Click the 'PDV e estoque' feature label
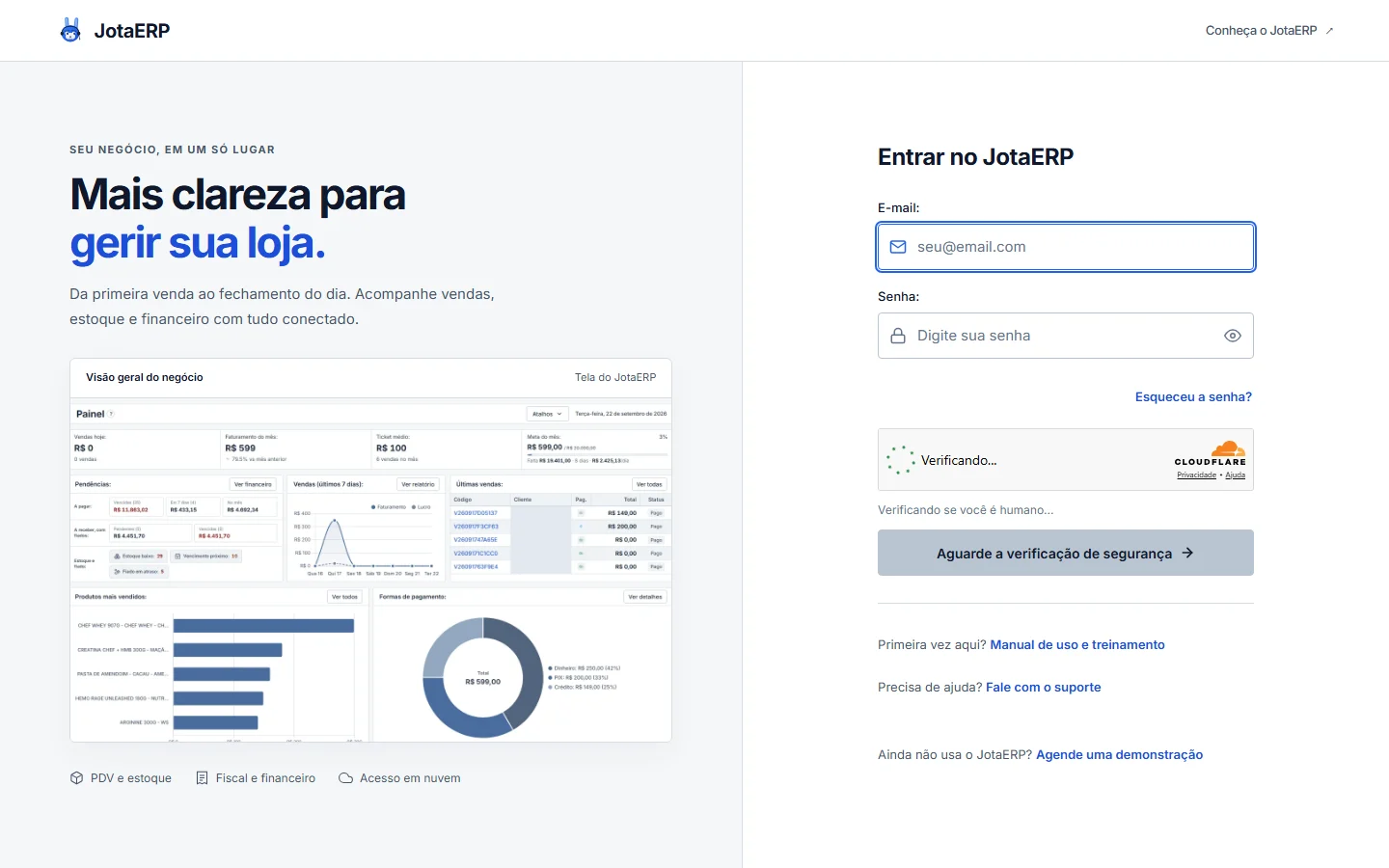Viewport: 1389px width, 868px height. pyautogui.click(x=131, y=778)
